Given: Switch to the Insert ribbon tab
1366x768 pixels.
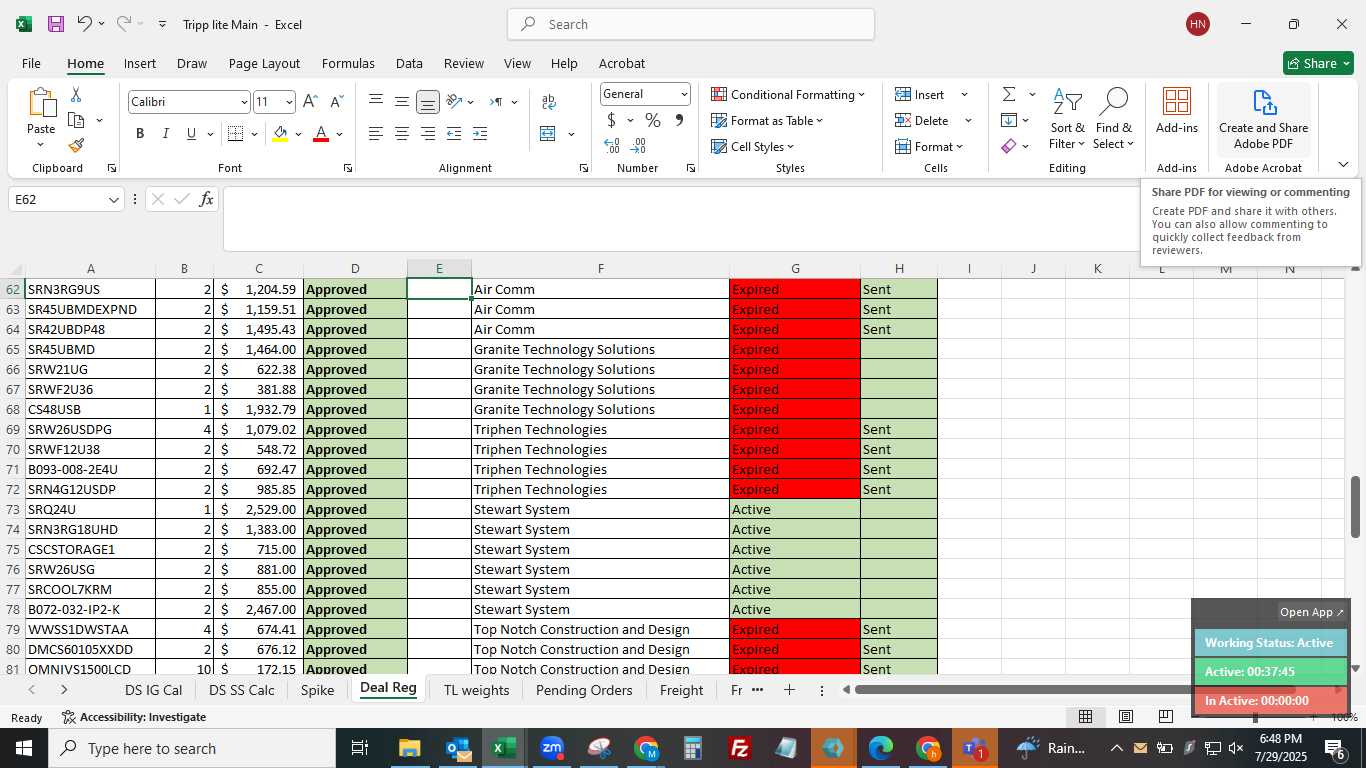Looking at the screenshot, I should pyautogui.click(x=140, y=63).
